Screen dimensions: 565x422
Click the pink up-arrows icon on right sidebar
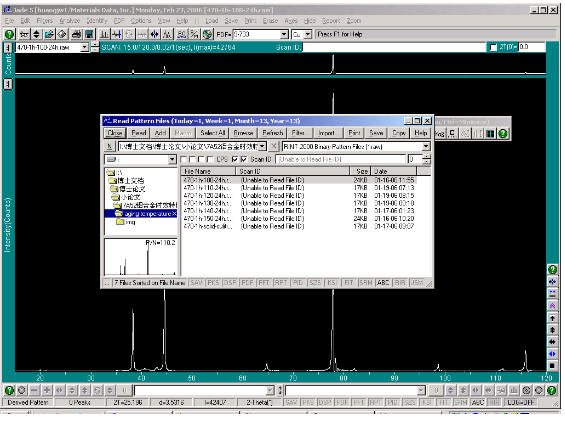click(552, 306)
